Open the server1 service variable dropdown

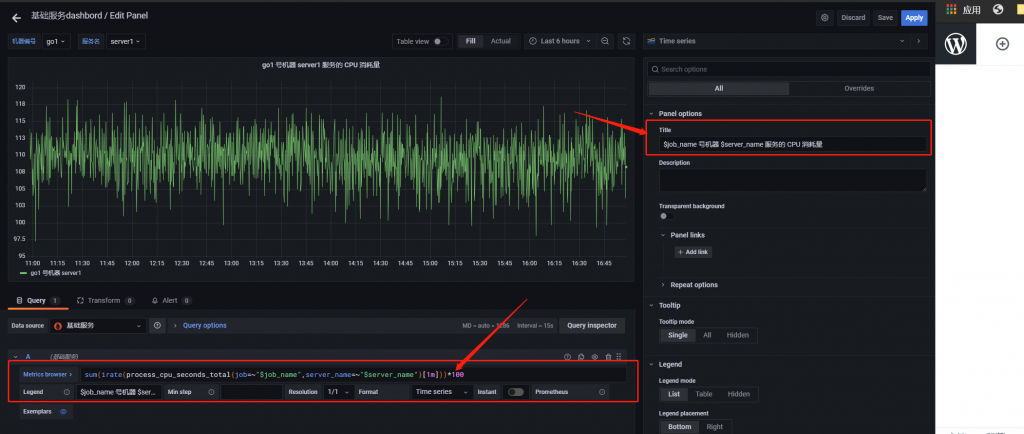(126, 41)
